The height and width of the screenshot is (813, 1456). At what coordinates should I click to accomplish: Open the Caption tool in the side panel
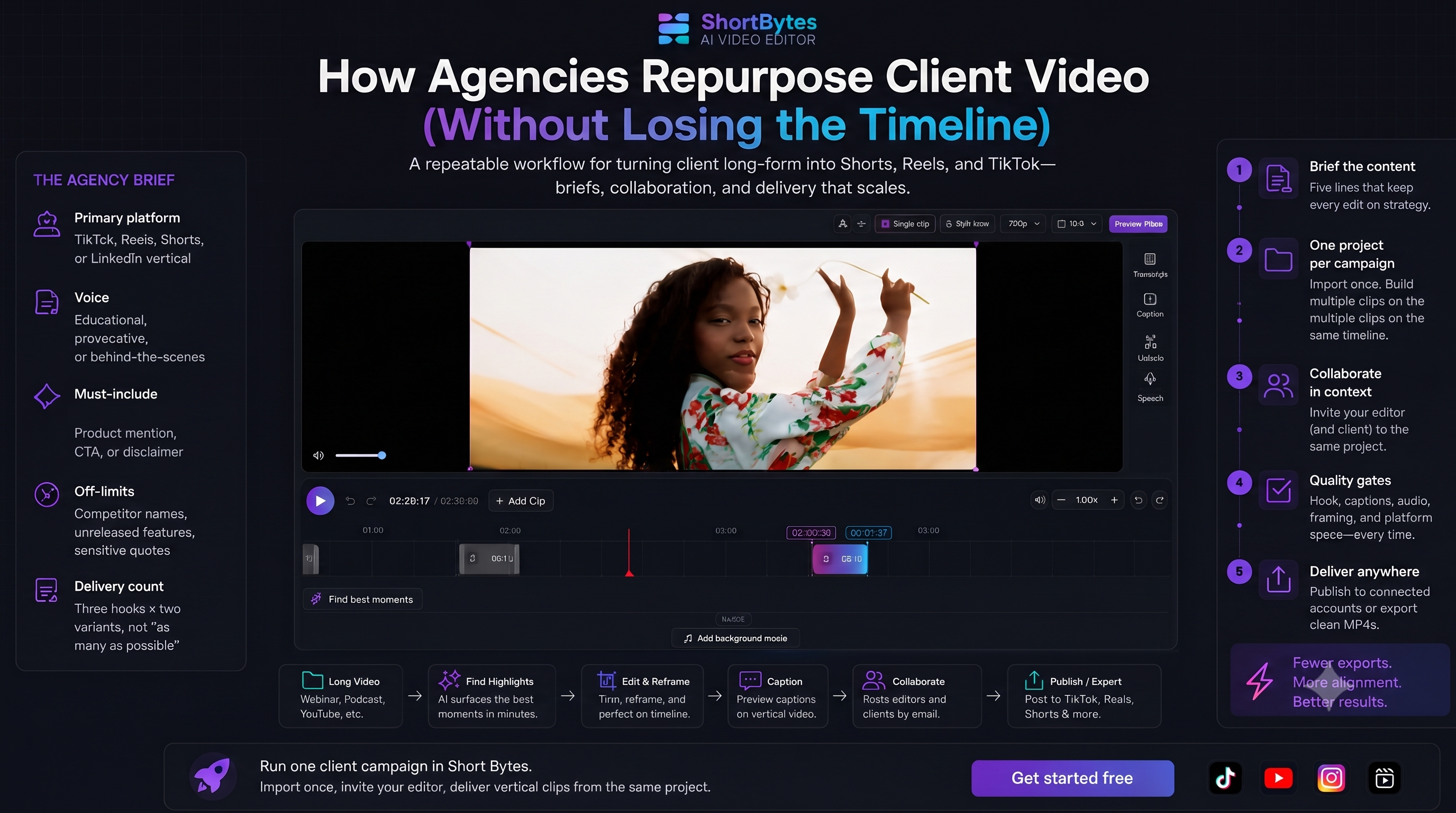pos(1150,305)
